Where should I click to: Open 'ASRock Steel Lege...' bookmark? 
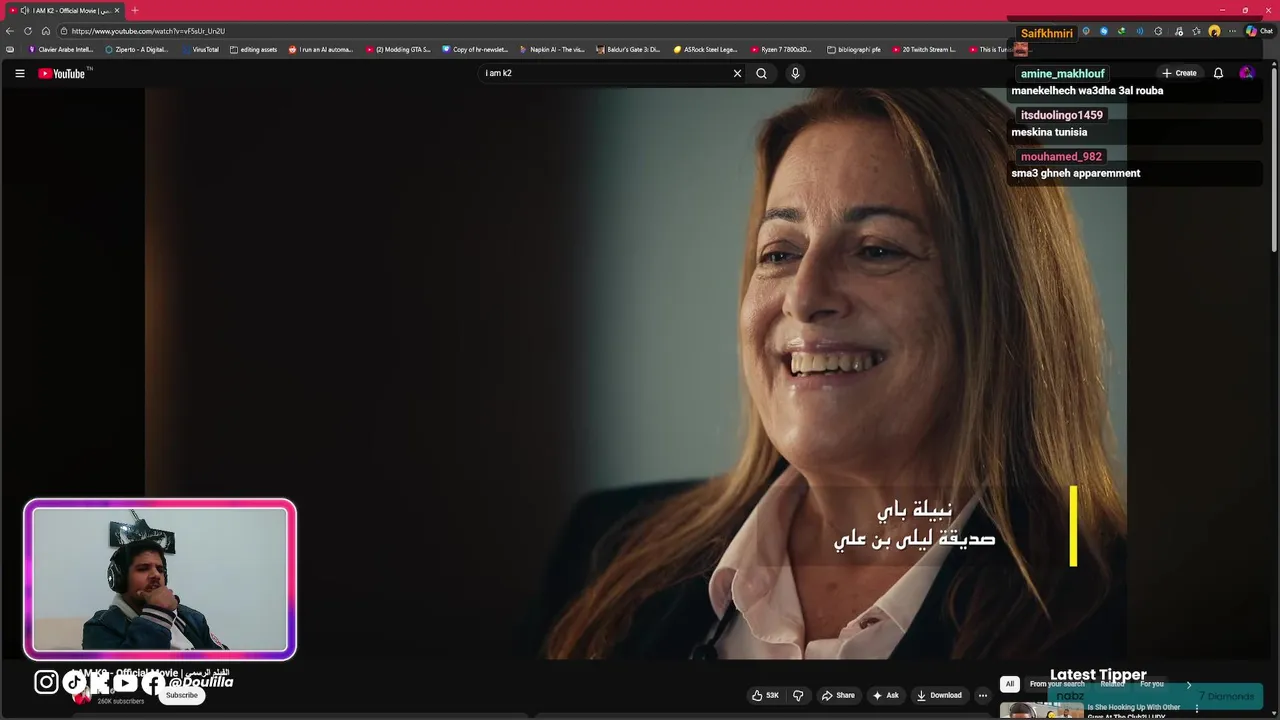tap(705, 49)
